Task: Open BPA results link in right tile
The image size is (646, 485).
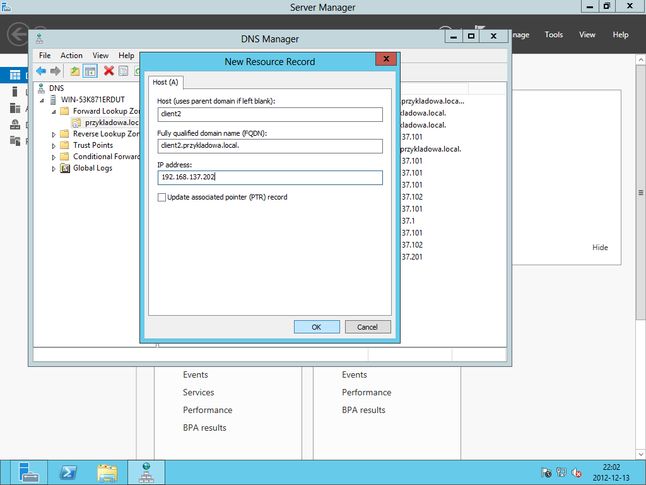Action: [364, 410]
